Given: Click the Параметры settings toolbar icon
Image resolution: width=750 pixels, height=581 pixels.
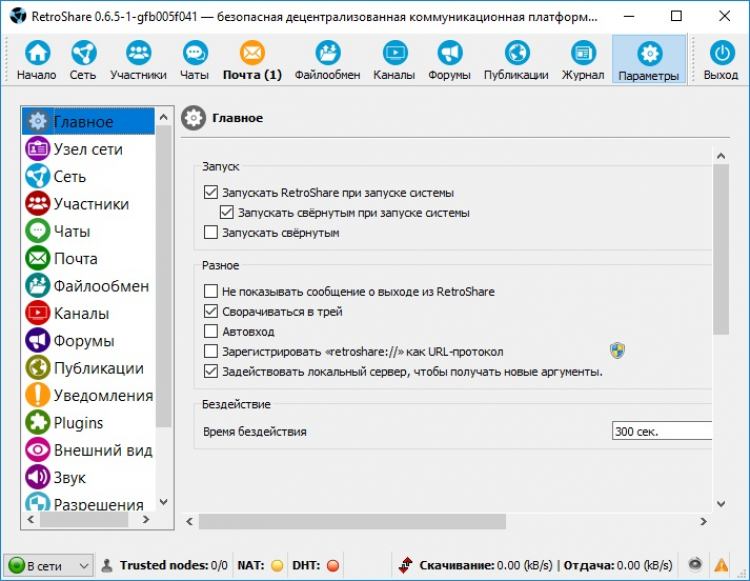Looking at the screenshot, I should [649, 60].
